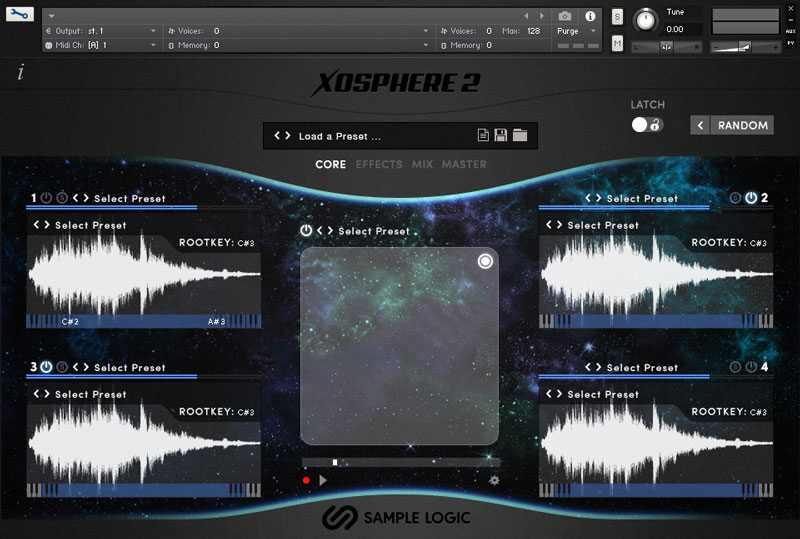This screenshot has height=539, width=800.
Task: Click core 1 key range high A#3
Action: (216, 322)
